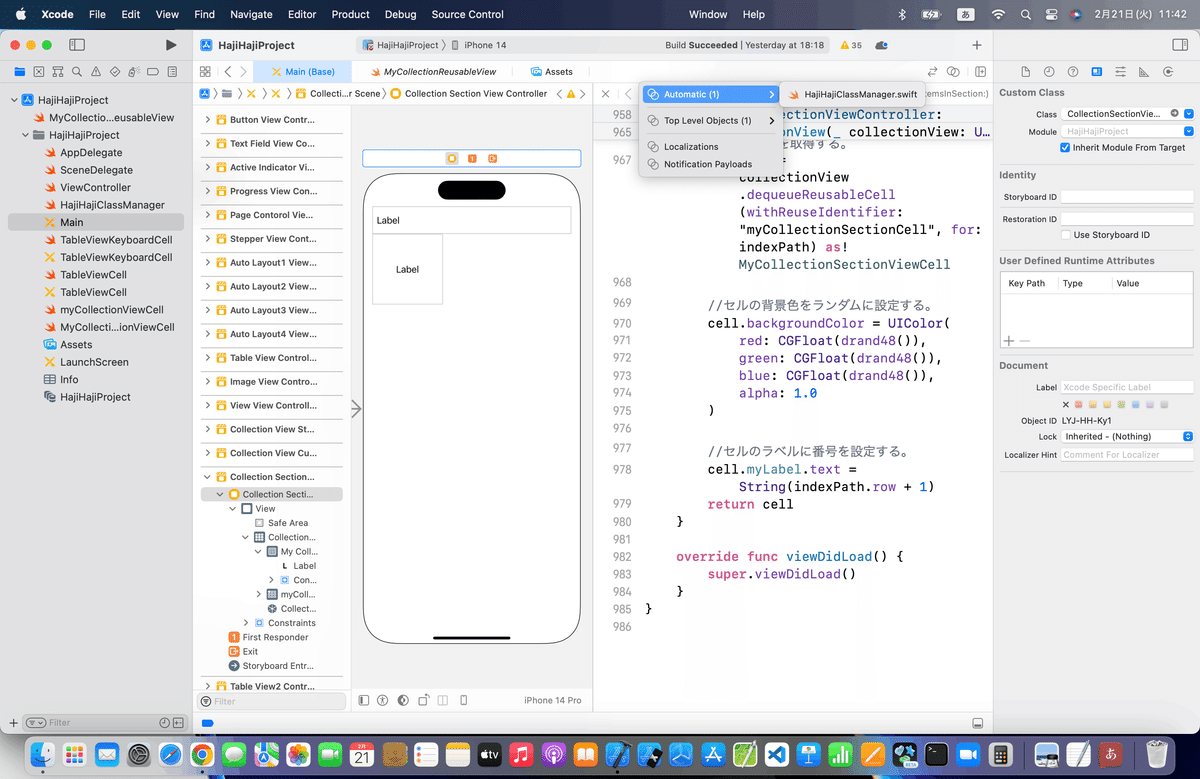Pick the blue label color swatch
Screen dimensions: 1200x779
pos(1138,405)
